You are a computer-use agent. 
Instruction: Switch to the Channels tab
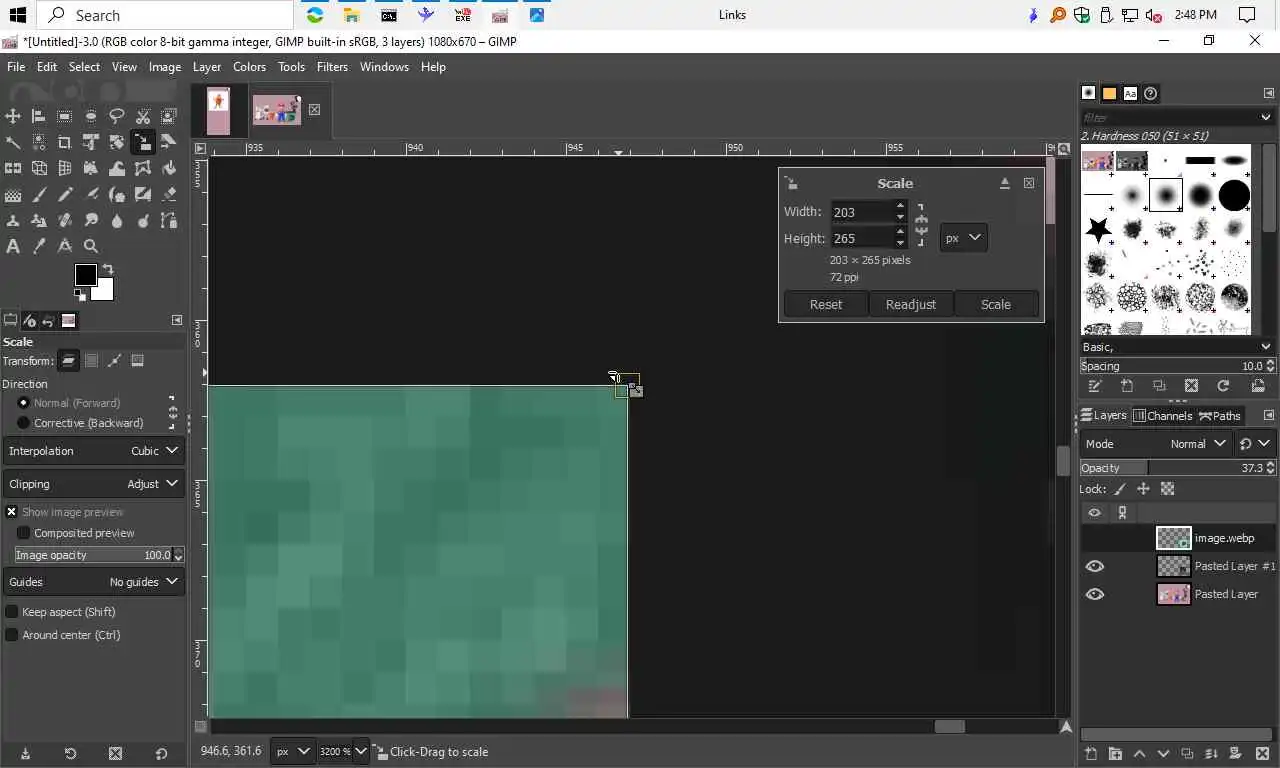point(1163,416)
